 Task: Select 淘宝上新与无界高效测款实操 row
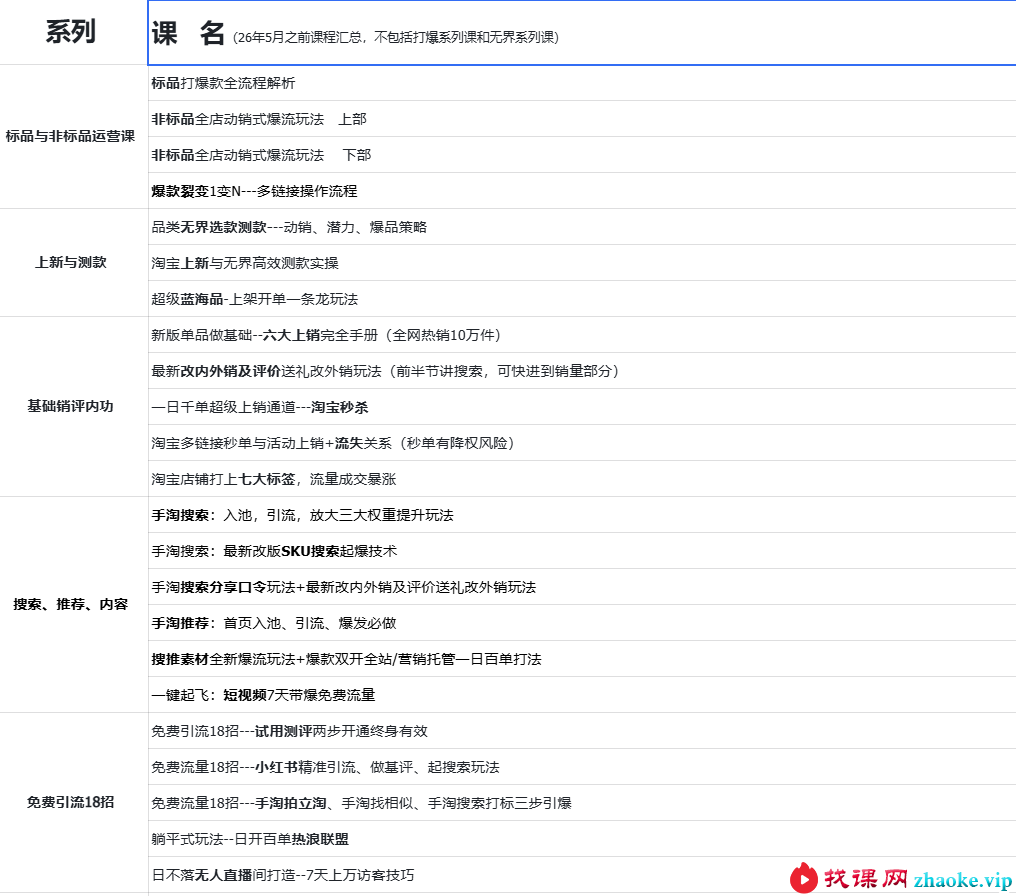coord(582,262)
